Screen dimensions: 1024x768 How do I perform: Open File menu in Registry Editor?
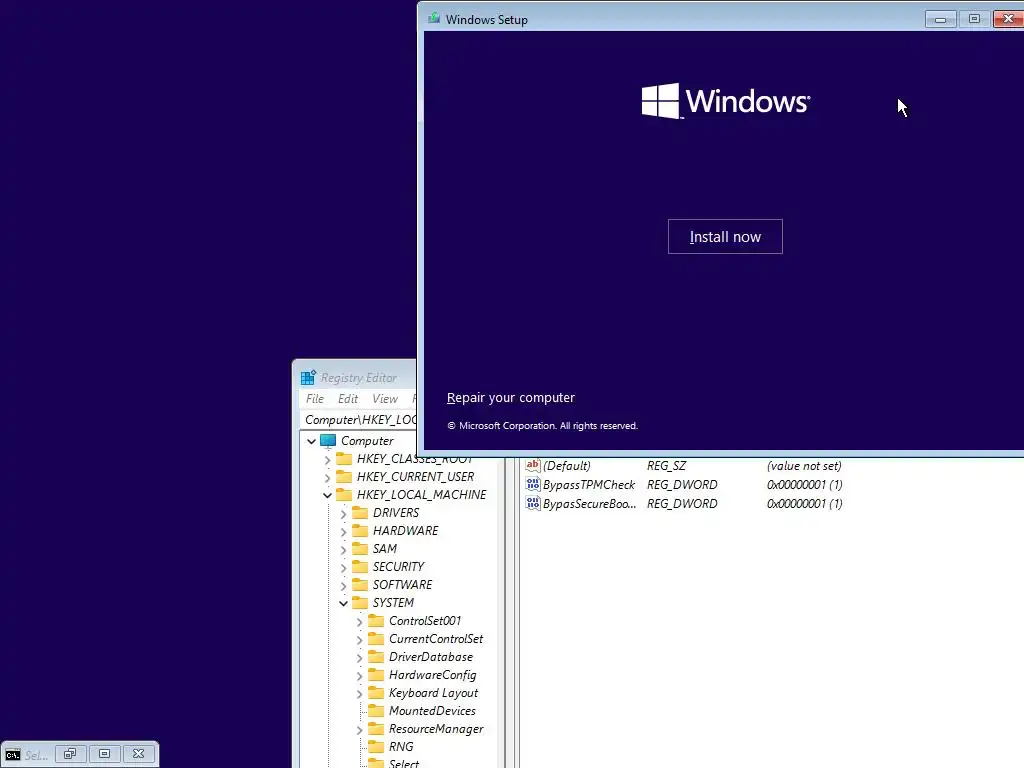coord(315,398)
